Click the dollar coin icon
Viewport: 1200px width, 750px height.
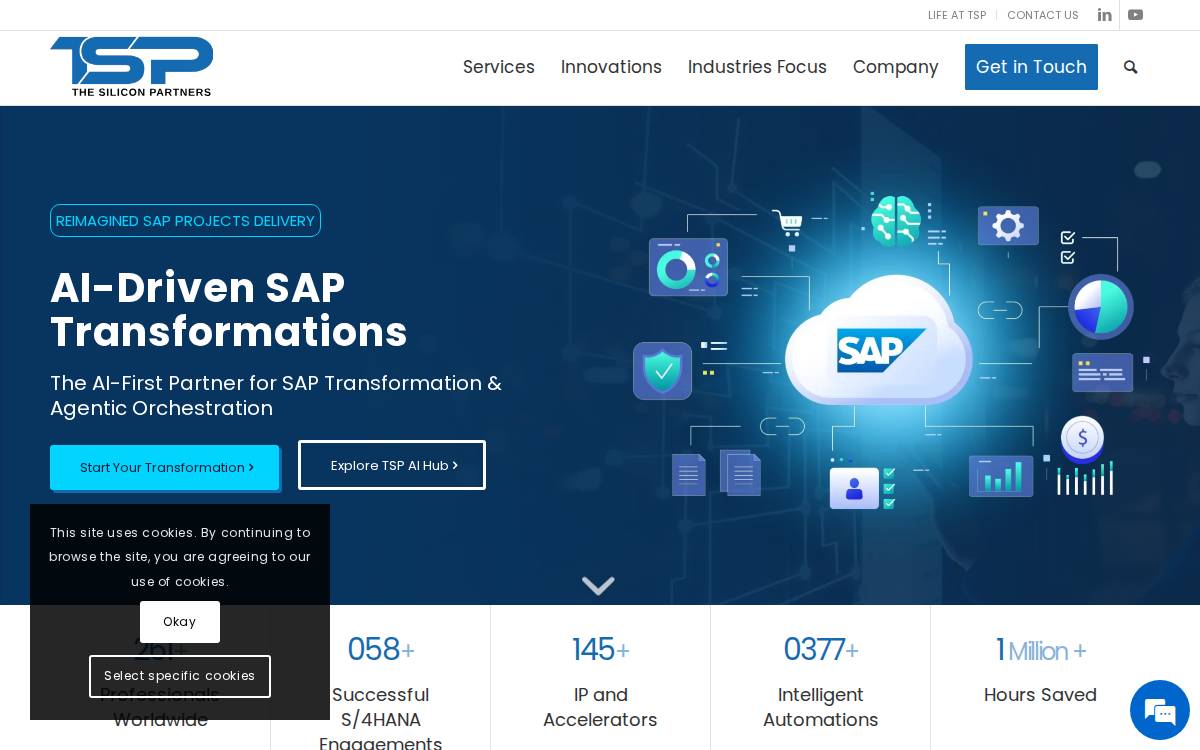[x=1082, y=438]
